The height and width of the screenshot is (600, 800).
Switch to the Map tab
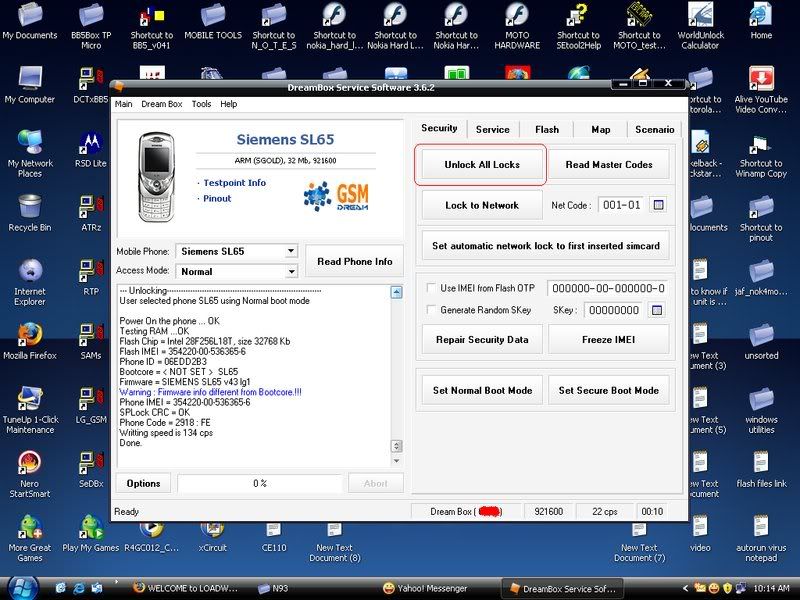[601, 130]
